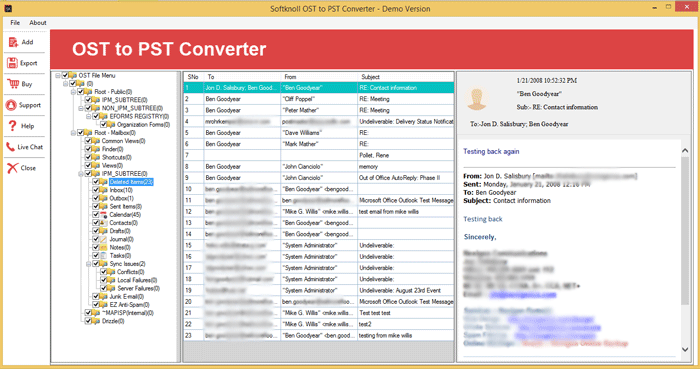Click the Export floppy disk icon
This screenshot has height=369, width=700.
[12, 63]
